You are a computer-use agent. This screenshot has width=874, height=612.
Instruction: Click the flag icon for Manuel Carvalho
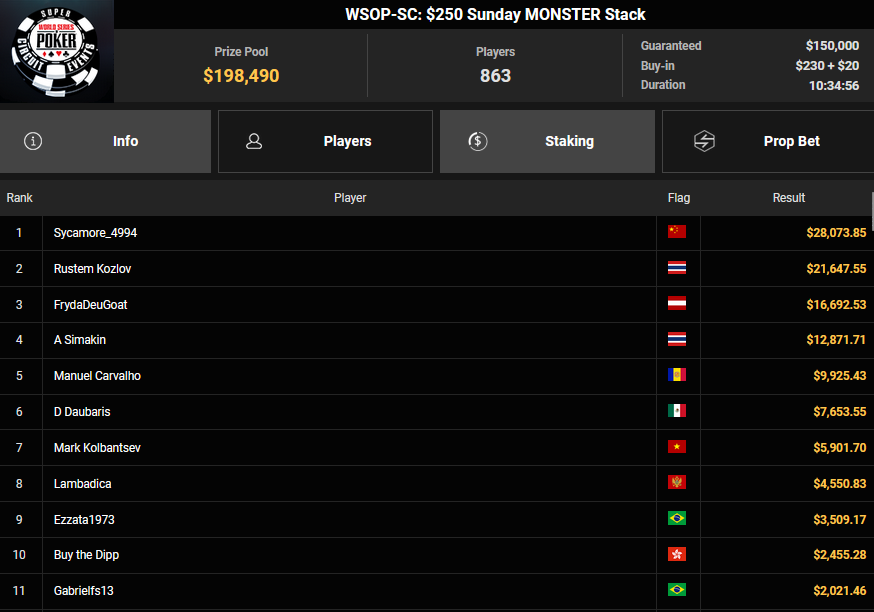pos(677,376)
